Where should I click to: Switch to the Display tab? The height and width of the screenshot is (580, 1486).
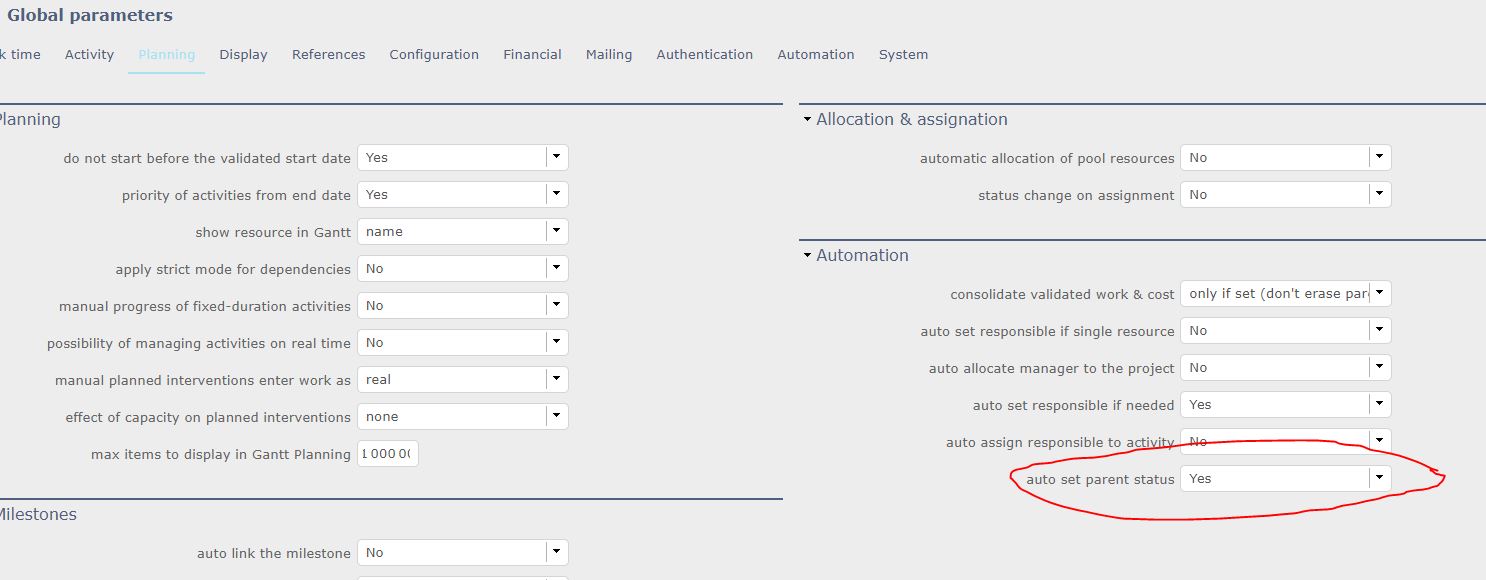click(243, 55)
